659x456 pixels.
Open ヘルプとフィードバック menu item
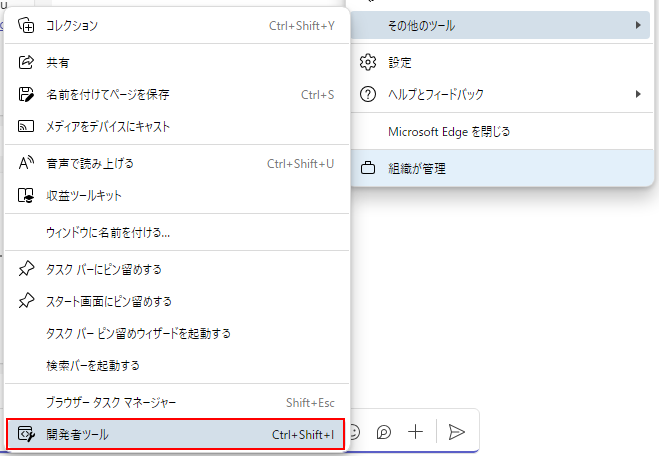[502, 94]
